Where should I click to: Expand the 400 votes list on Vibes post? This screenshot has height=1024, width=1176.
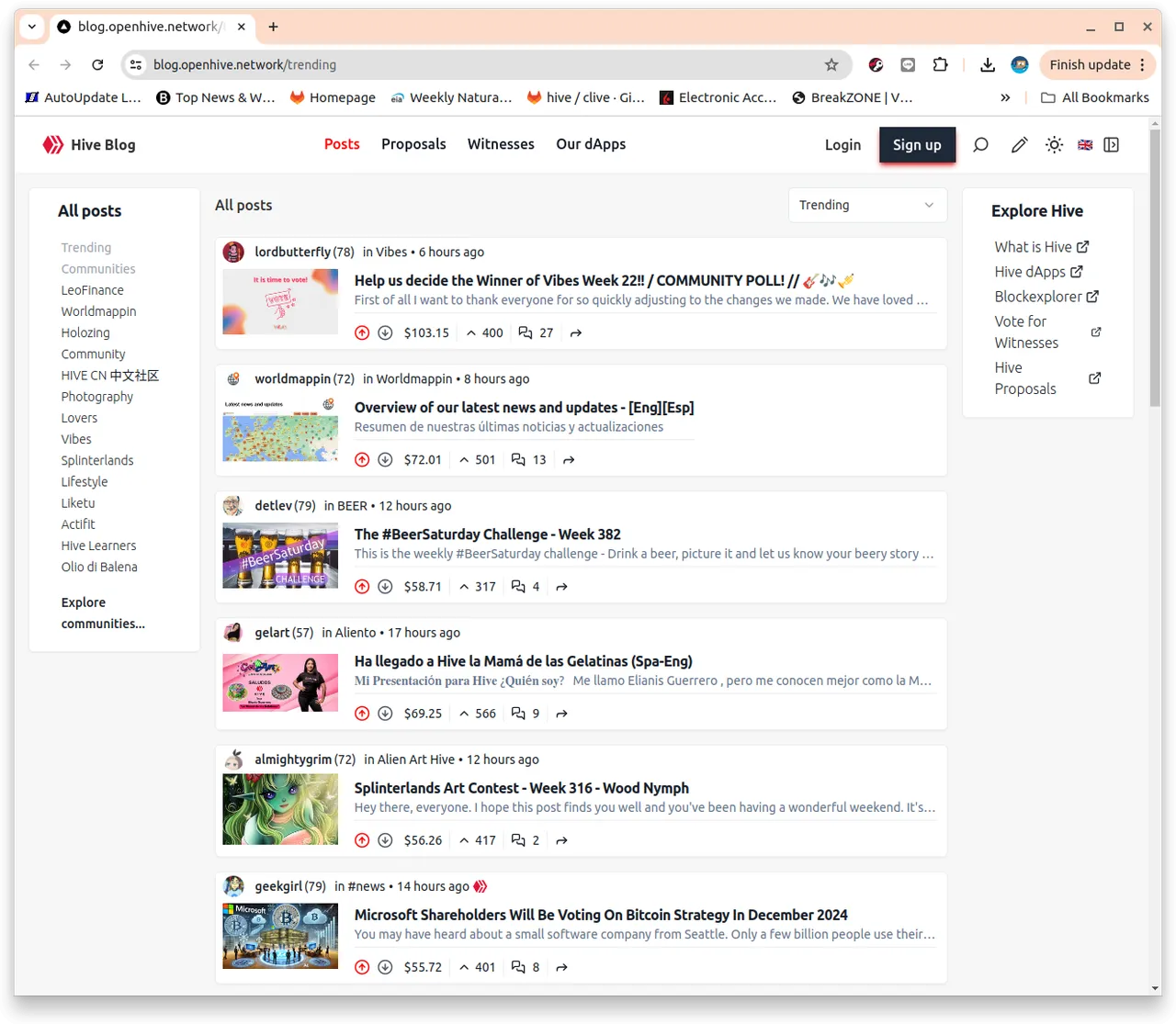(484, 333)
